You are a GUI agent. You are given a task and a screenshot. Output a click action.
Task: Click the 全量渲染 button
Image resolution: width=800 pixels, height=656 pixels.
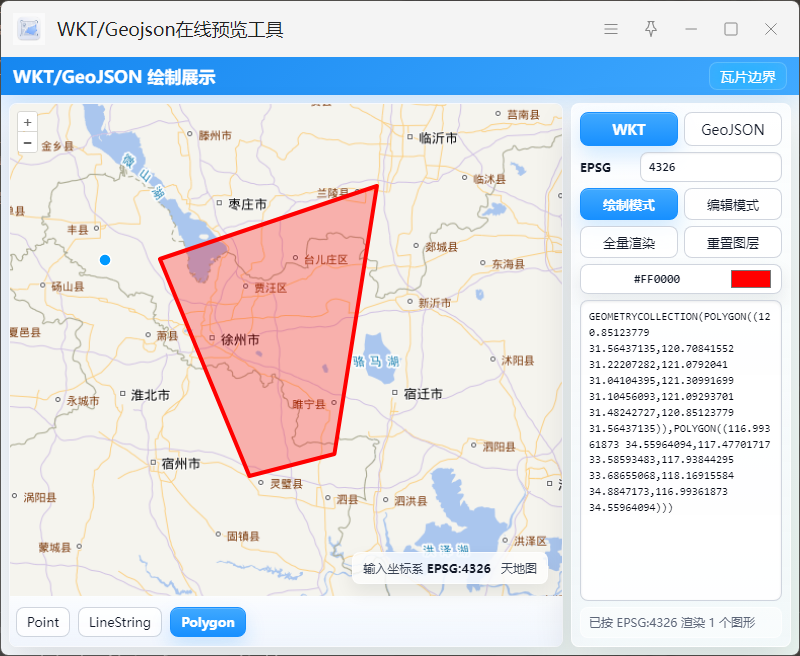click(x=629, y=242)
